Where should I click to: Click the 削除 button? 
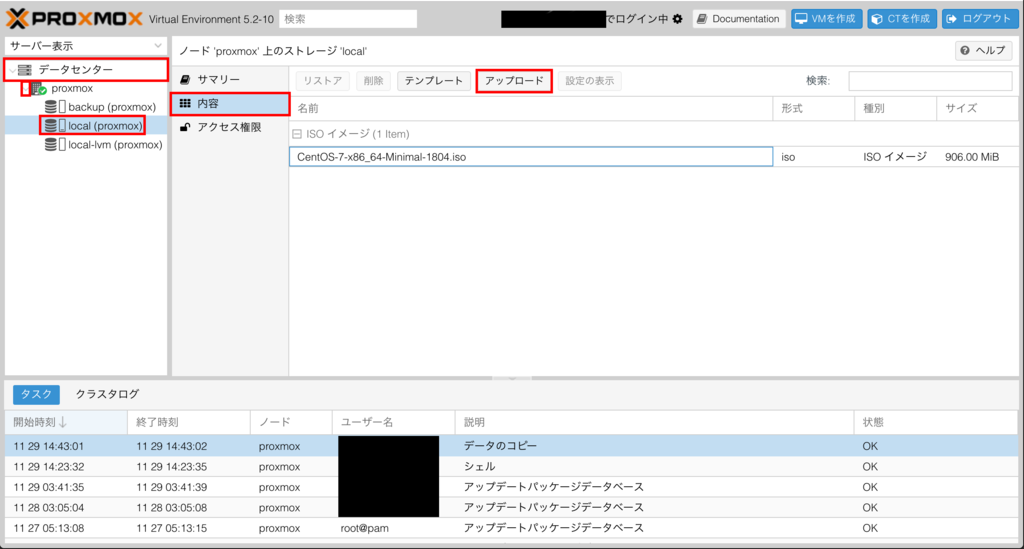(374, 81)
